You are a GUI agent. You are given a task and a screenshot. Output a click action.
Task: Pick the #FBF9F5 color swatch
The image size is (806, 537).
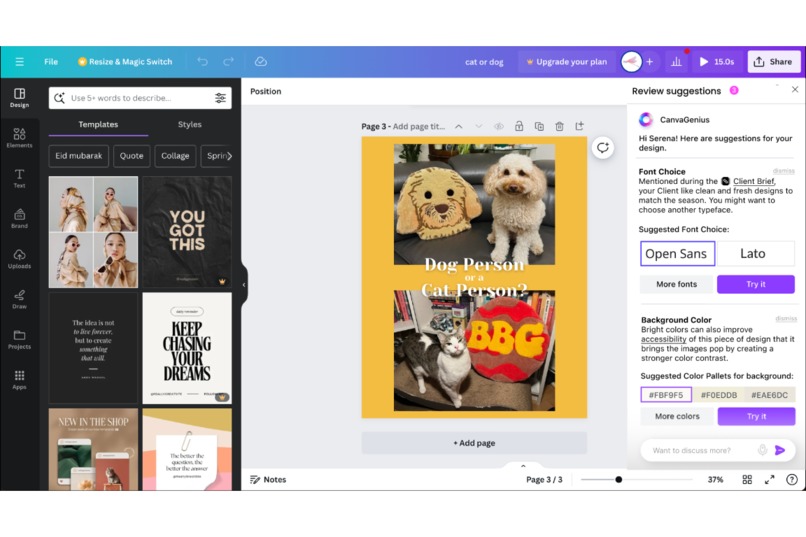click(666, 395)
